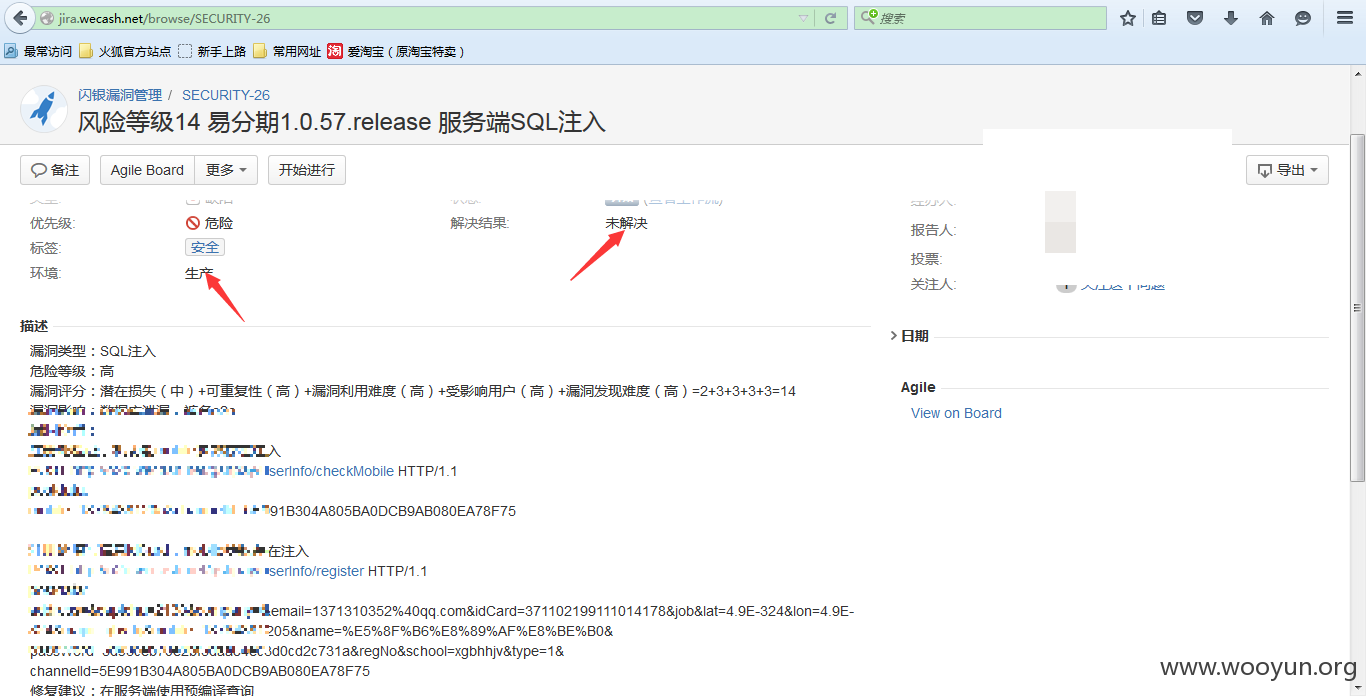
Task: Open the browser hamburger menu
Action: pos(1344,18)
